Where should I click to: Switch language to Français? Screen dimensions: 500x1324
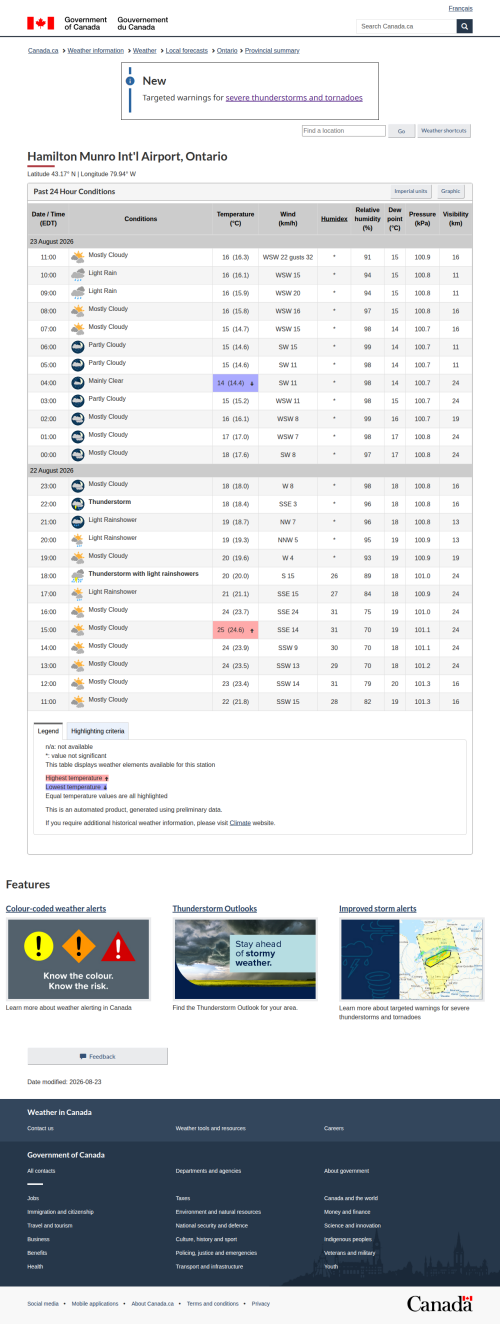[x=461, y=8]
